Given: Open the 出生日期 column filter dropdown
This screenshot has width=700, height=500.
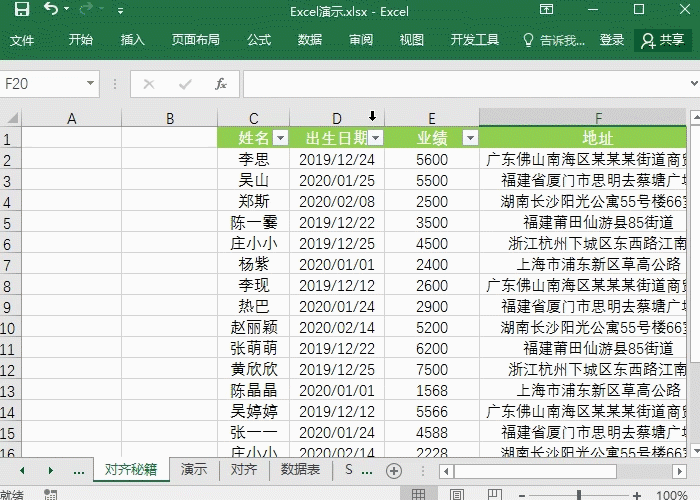Looking at the screenshot, I should coord(375,138).
